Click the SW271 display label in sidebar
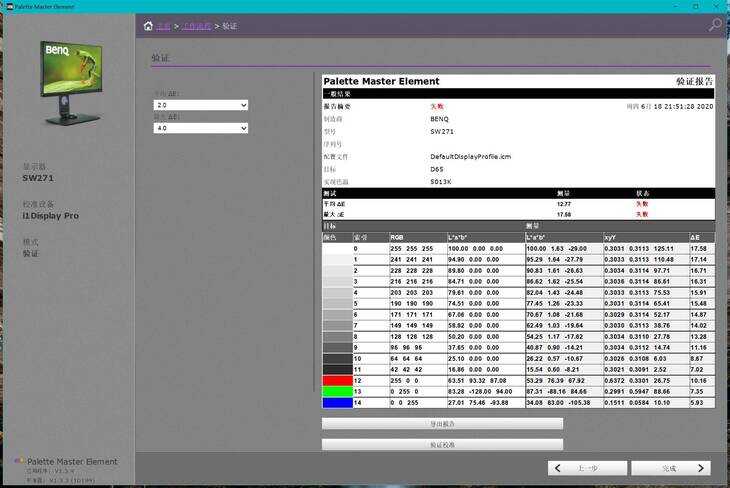 point(38,178)
